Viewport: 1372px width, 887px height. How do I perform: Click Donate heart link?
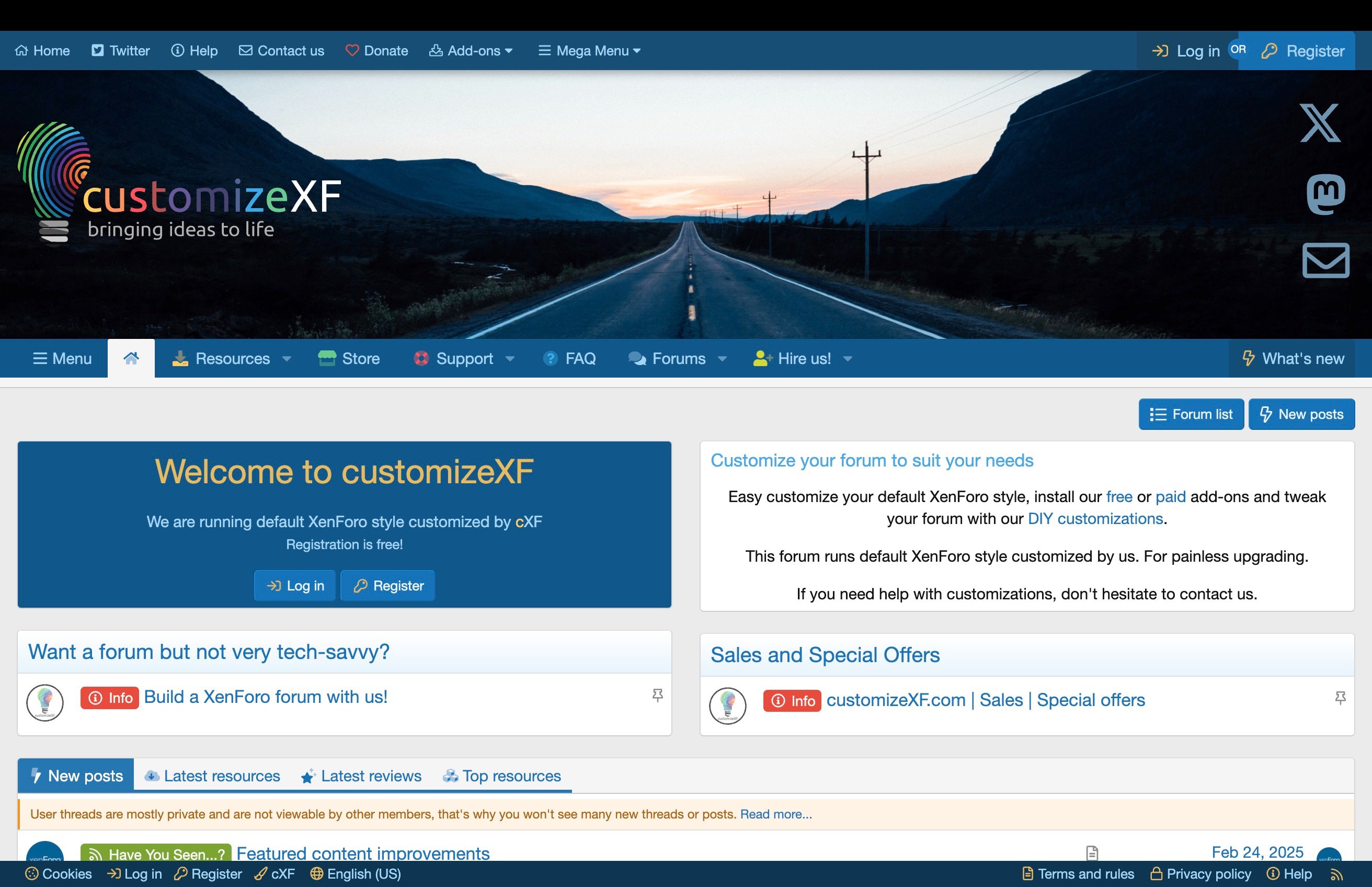point(376,51)
